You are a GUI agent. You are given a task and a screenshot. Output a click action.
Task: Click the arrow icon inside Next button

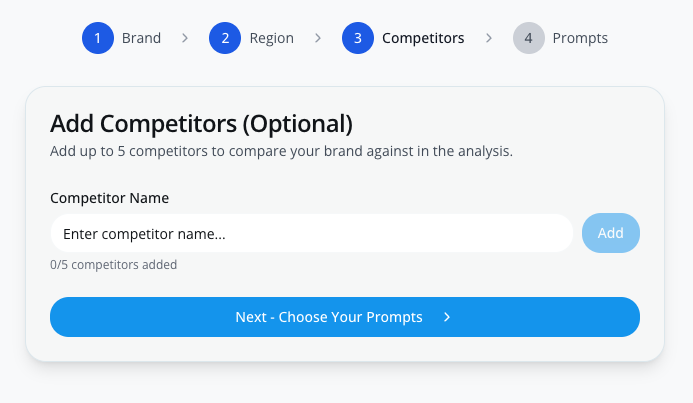(447, 317)
